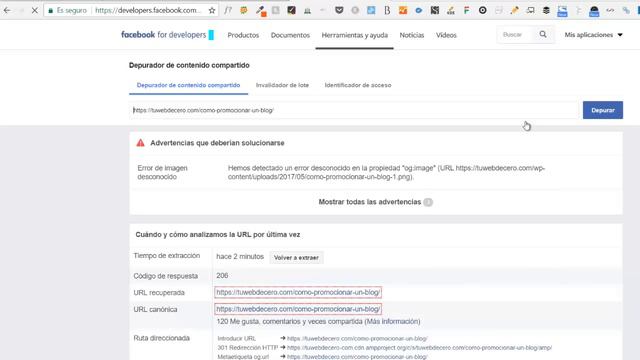Viewport: 640px width, 360px height.
Task: Save page with the Pocket extension icon
Action: pyautogui.click(x=339, y=10)
